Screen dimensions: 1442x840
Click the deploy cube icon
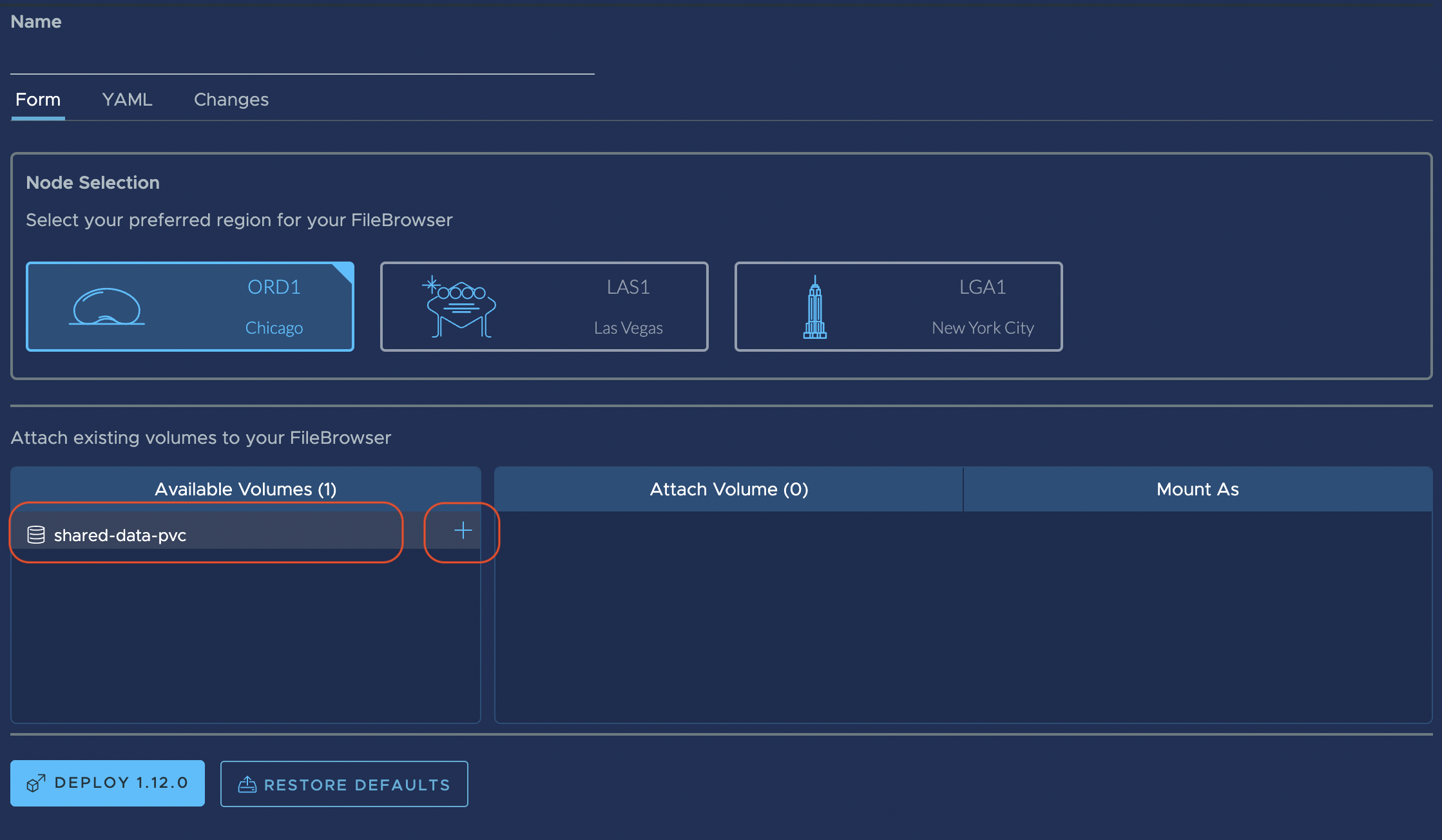[x=35, y=783]
